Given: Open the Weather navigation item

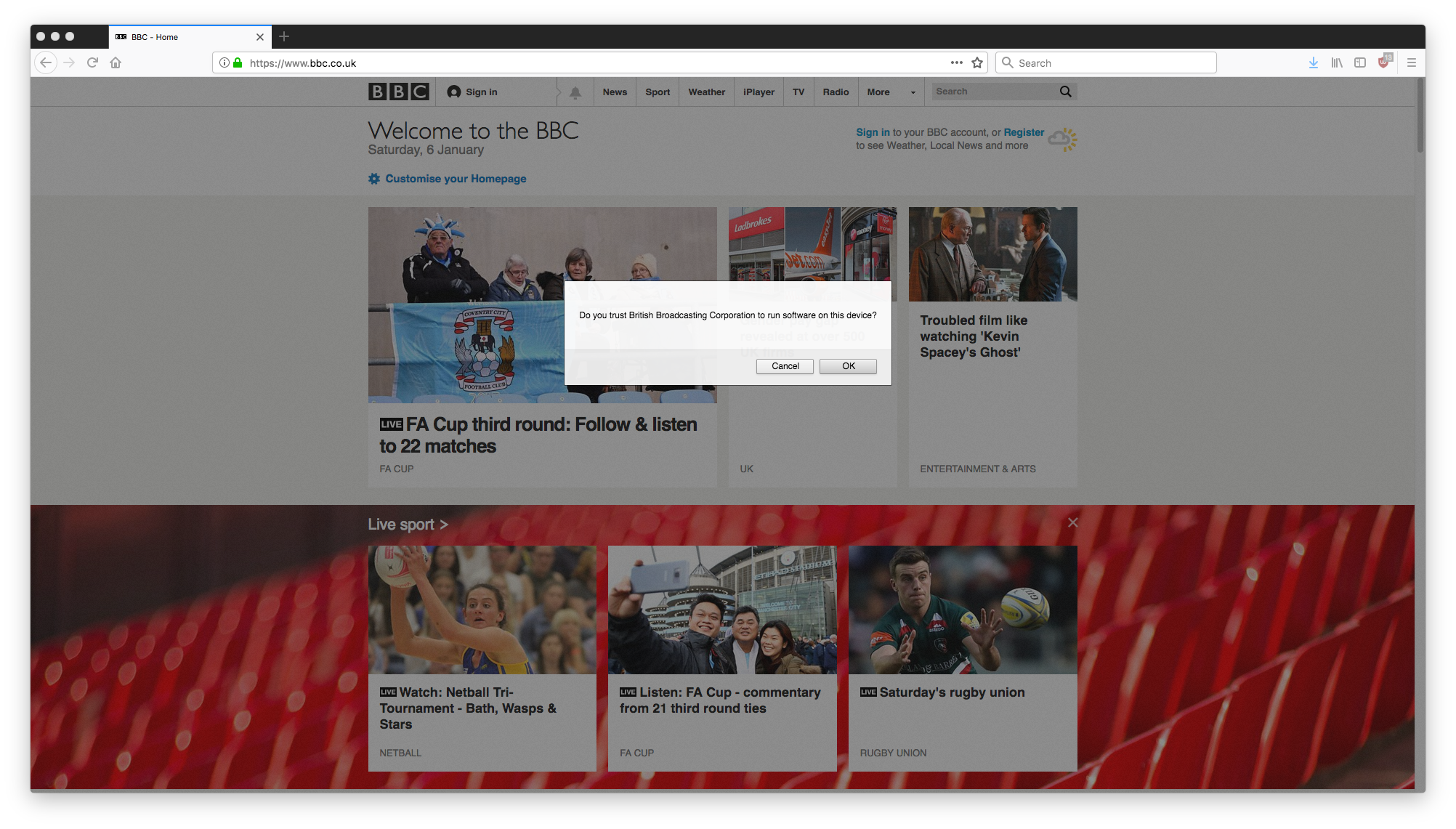Looking at the screenshot, I should pos(706,92).
